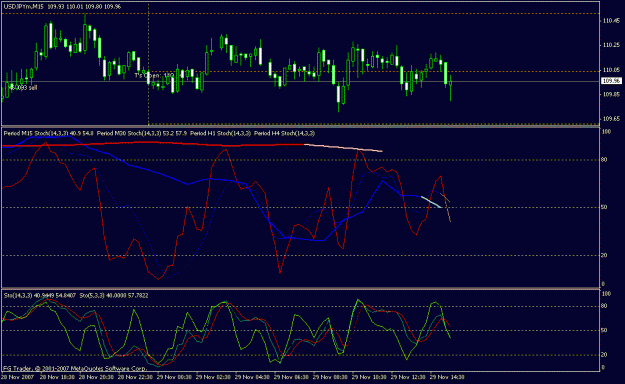Click the Period H1 Stoch(14,3,3) label
The image size is (625, 384).
tap(220, 133)
